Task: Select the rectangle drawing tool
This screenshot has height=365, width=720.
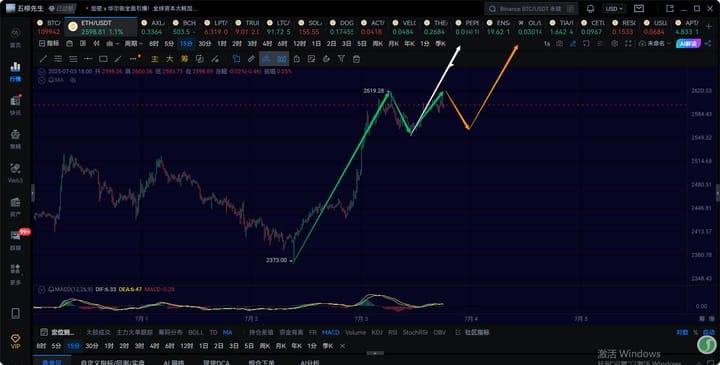Action: tap(103, 59)
